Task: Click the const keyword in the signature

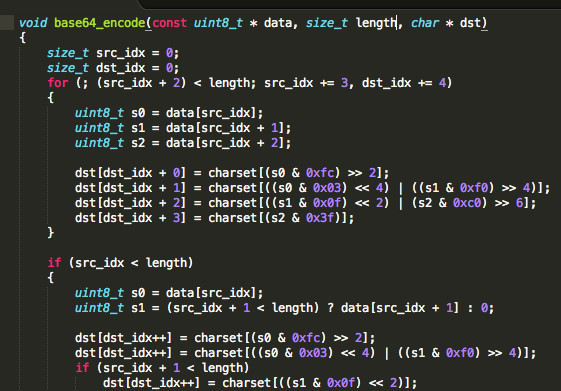Action: pos(170,23)
